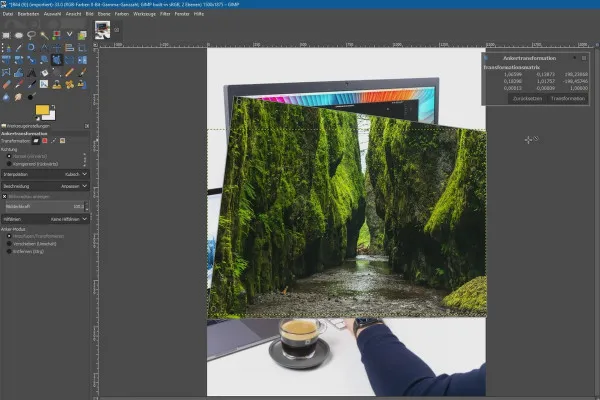Set transform target to layer
The height and width of the screenshot is (400, 600).
36,141
